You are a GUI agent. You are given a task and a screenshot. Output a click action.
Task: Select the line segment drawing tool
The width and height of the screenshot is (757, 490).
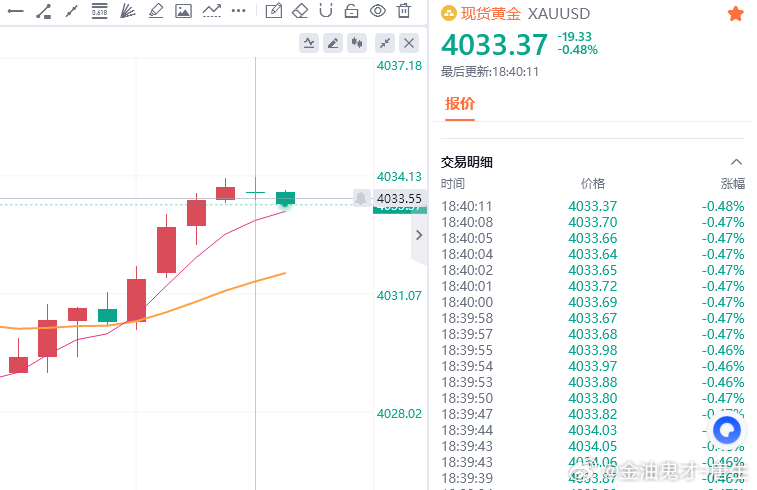coord(71,11)
